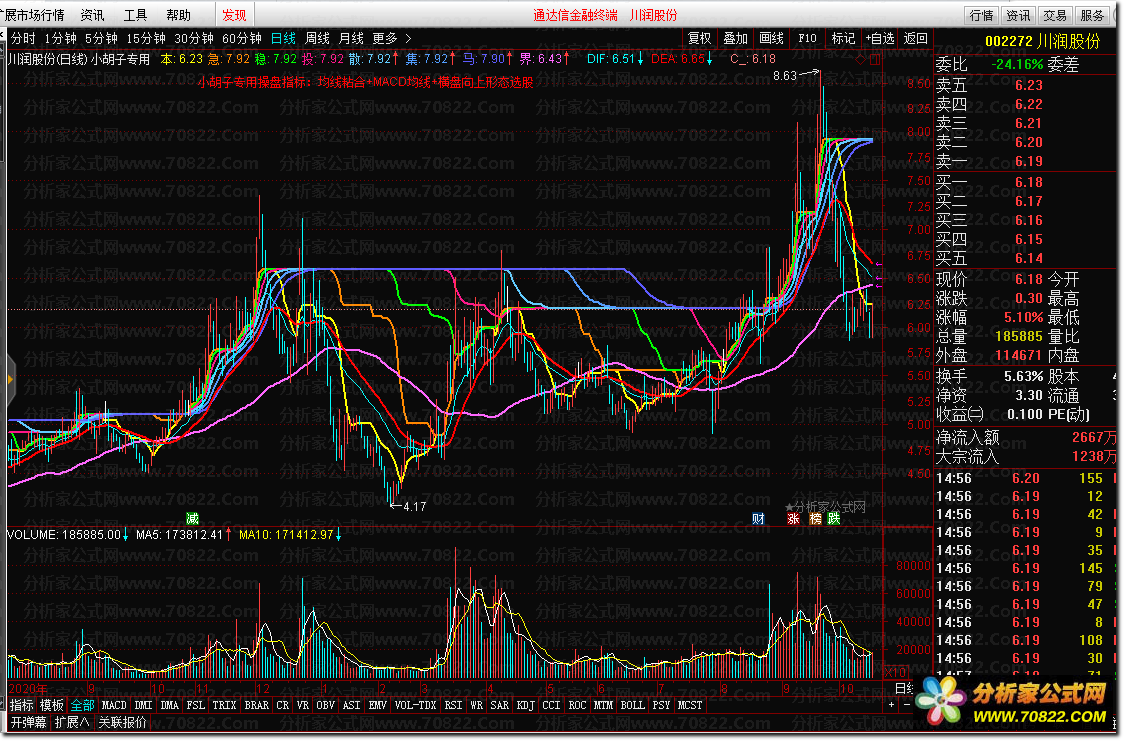Select the 30分钟 period
Screen dimensions: 1125x741
pos(194,39)
